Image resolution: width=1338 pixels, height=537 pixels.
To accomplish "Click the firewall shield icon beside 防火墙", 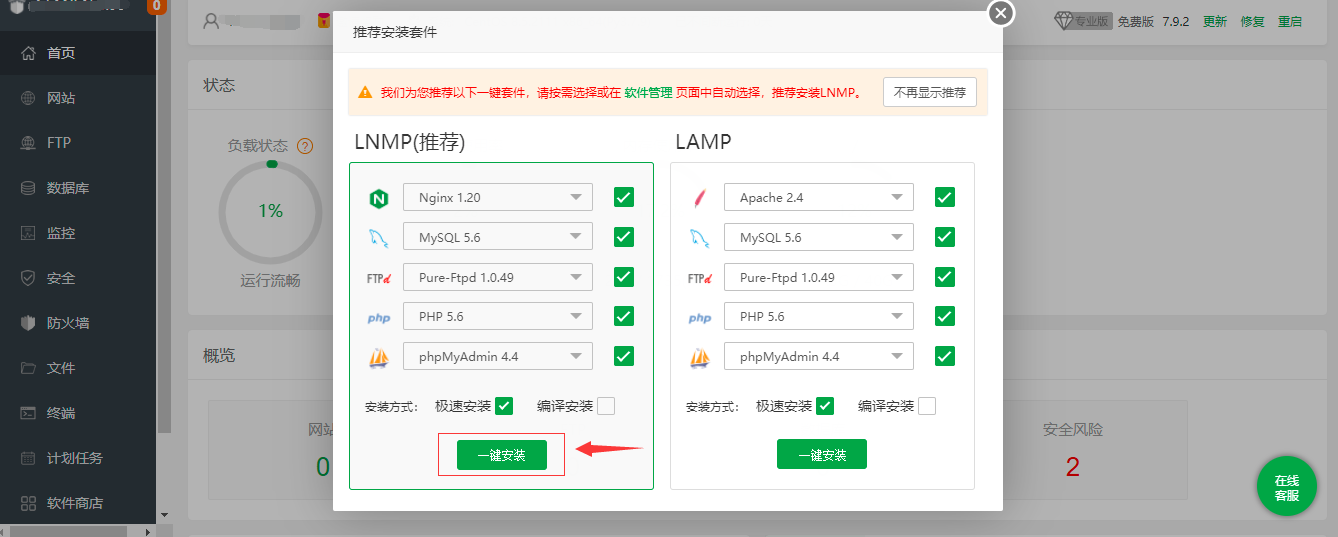I will click(x=28, y=323).
